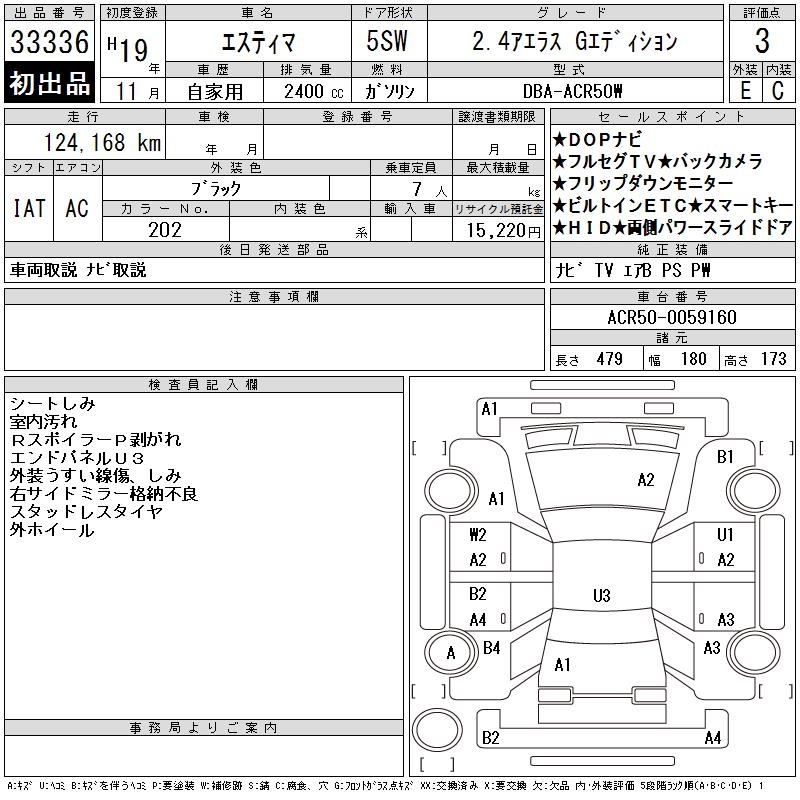Select the シートしみ inspector note
Screen dimensions: 800x800
53,403
